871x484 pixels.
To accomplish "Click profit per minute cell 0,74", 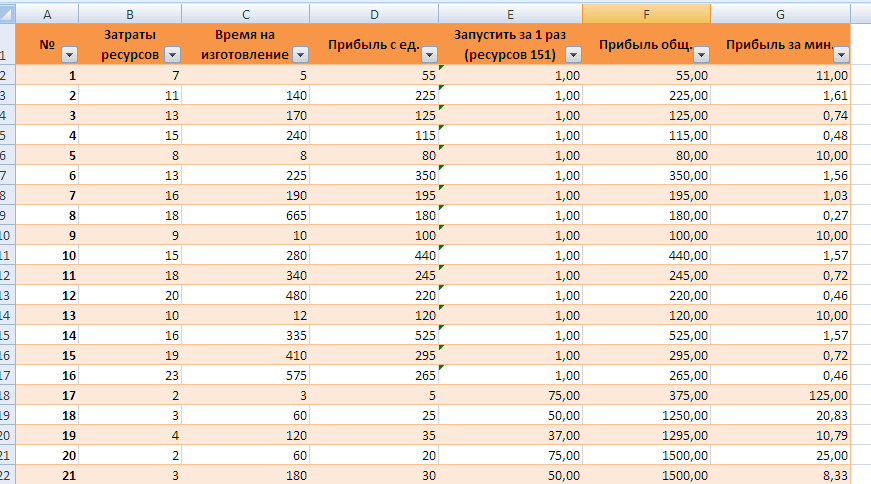I will point(780,115).
